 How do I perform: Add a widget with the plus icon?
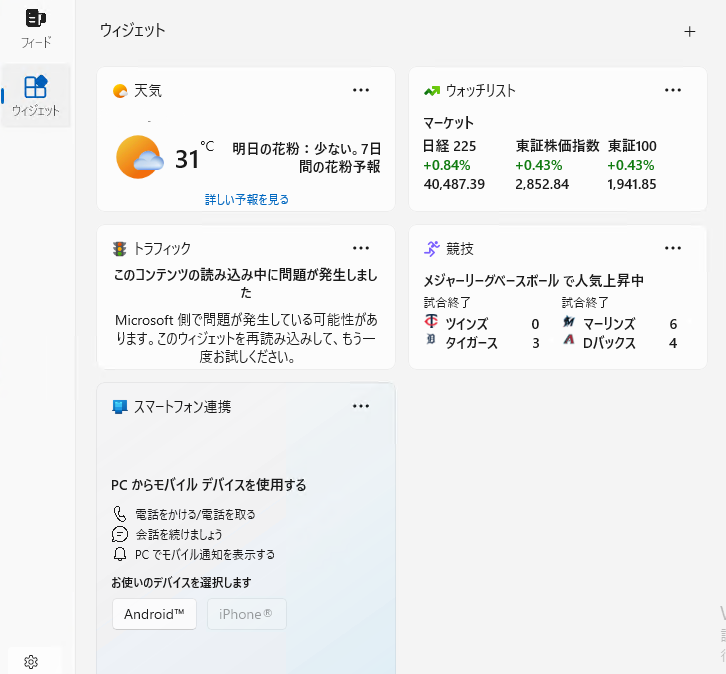click(689, 31)
